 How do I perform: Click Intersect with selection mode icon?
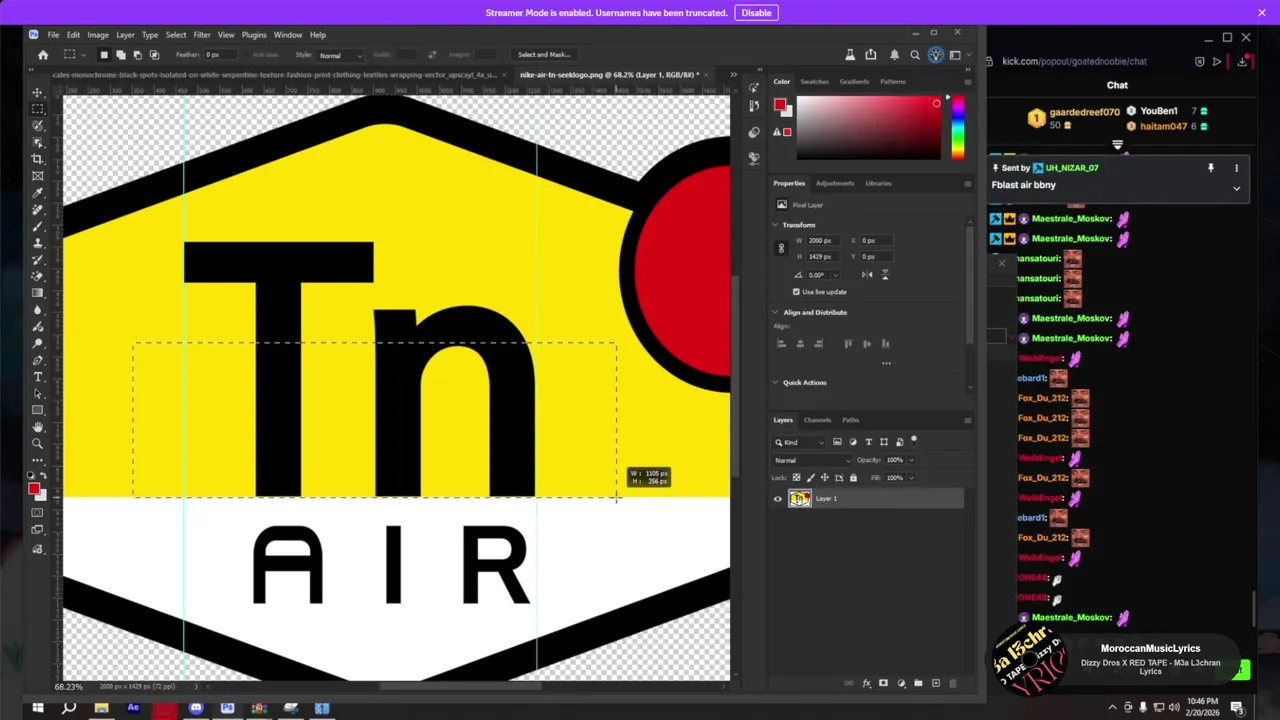coord(153,55)
